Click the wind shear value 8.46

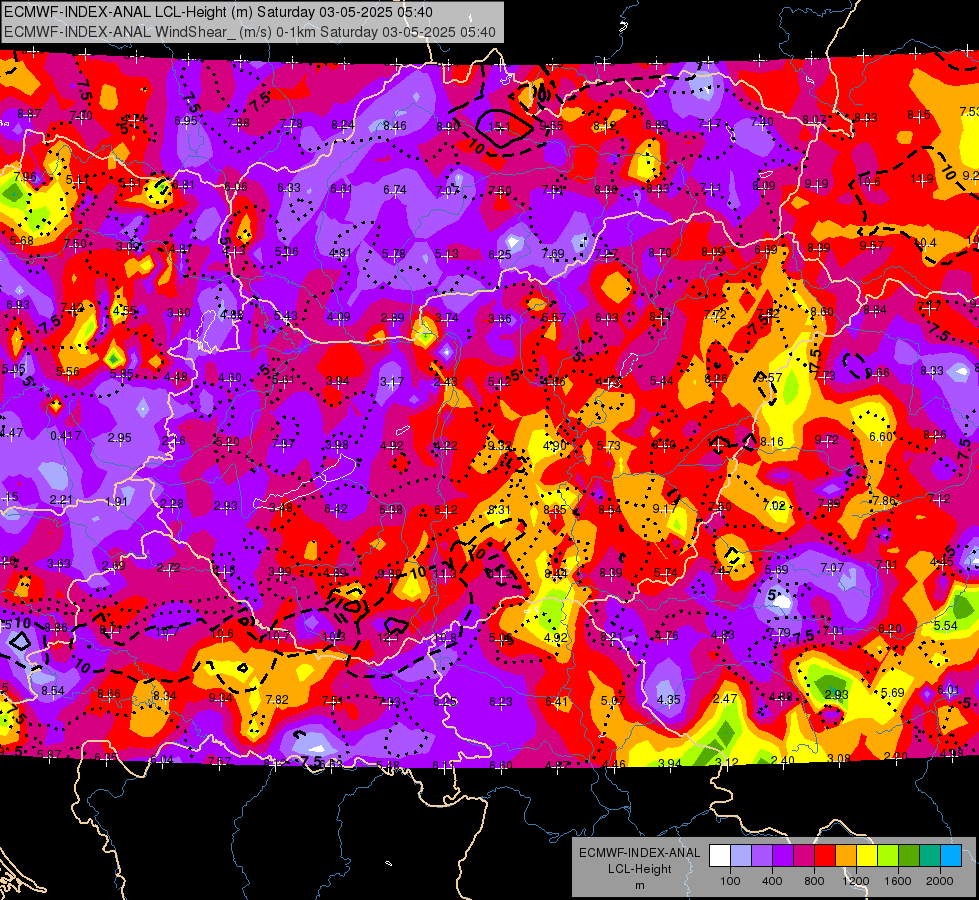(x=395, y=126)
